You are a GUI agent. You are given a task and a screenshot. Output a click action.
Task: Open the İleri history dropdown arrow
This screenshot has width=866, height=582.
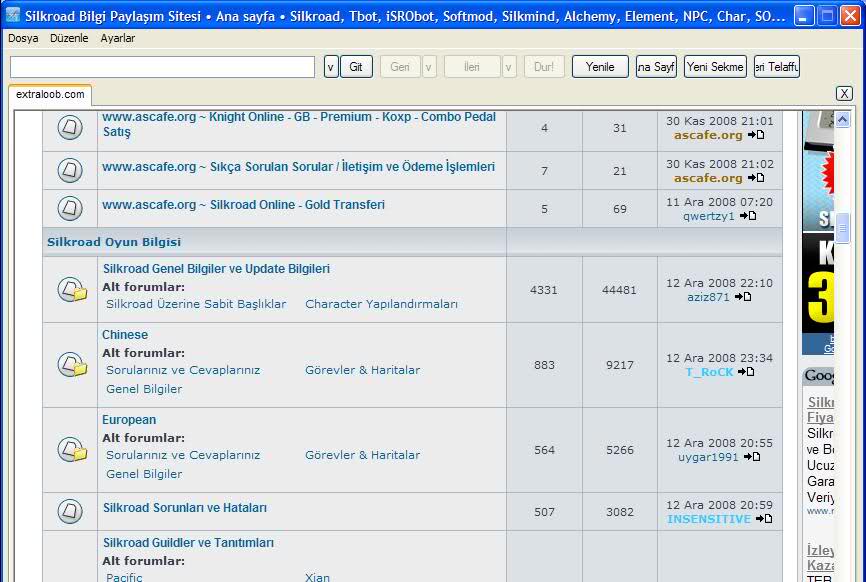click(x=509, y=67)
